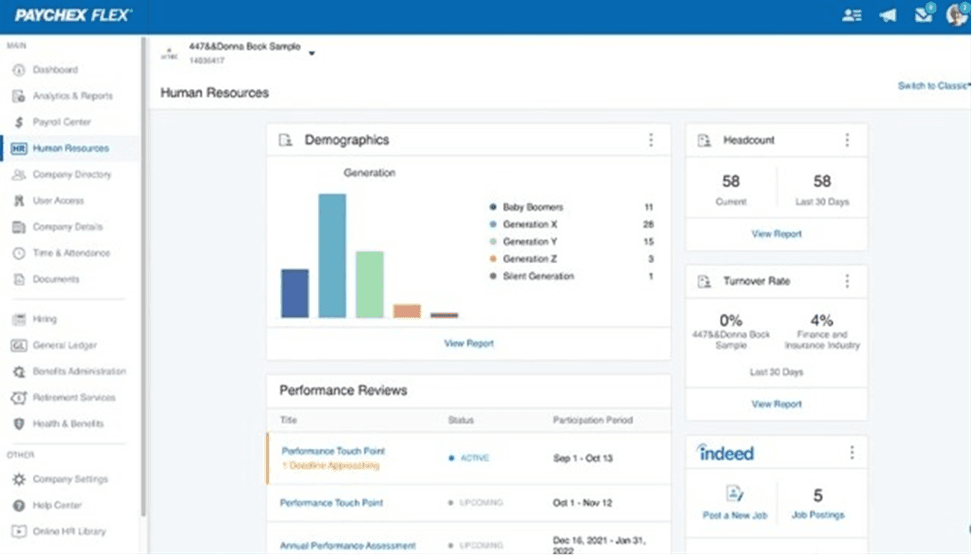Image resolution: width=979 pixels, height=558 pixels.
Task: Open the active Performance Touch Point review
Action: click(x=333, y=451)
